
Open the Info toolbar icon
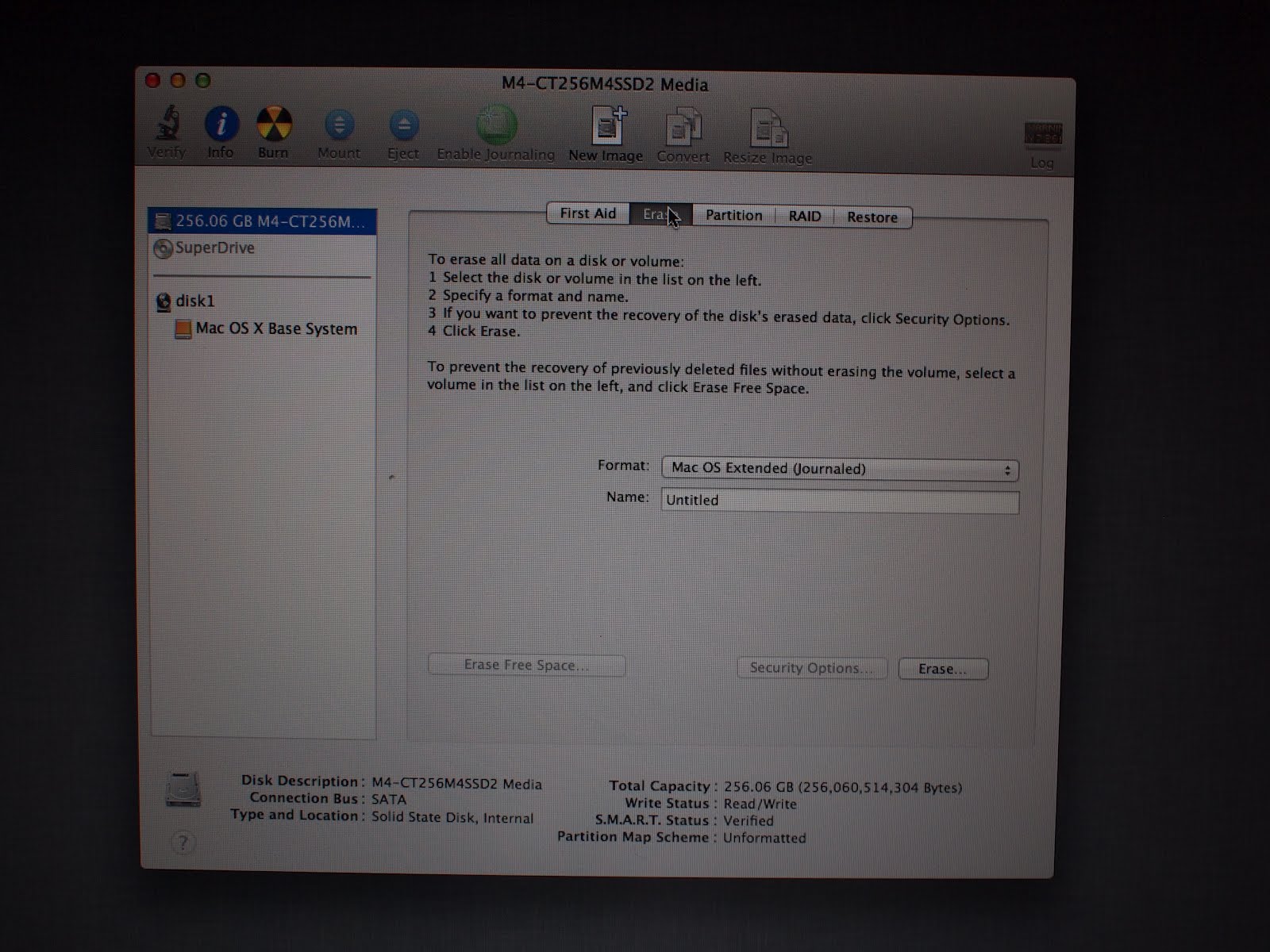(221, 124)
